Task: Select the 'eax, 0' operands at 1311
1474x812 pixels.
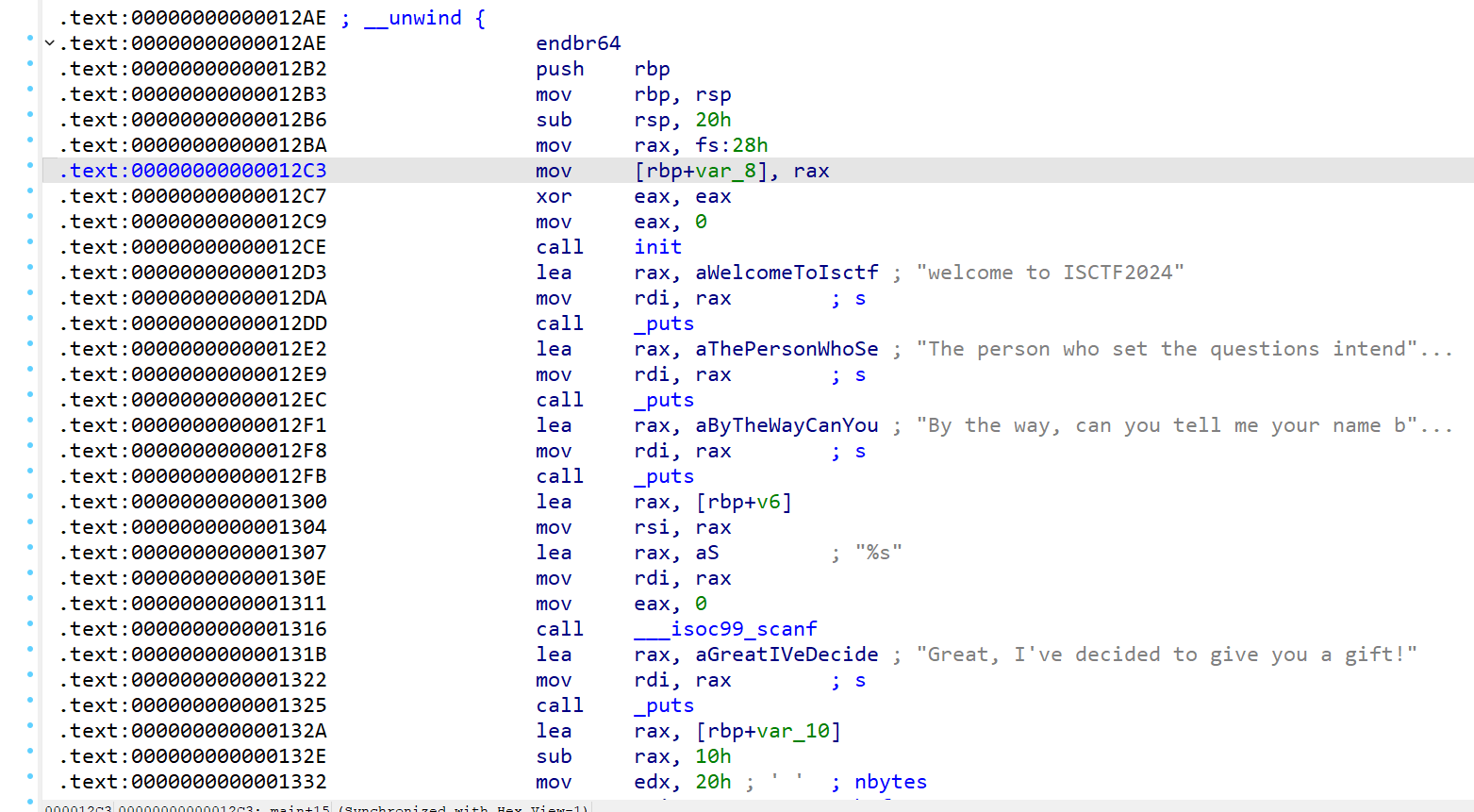Action: coord(671,604)
